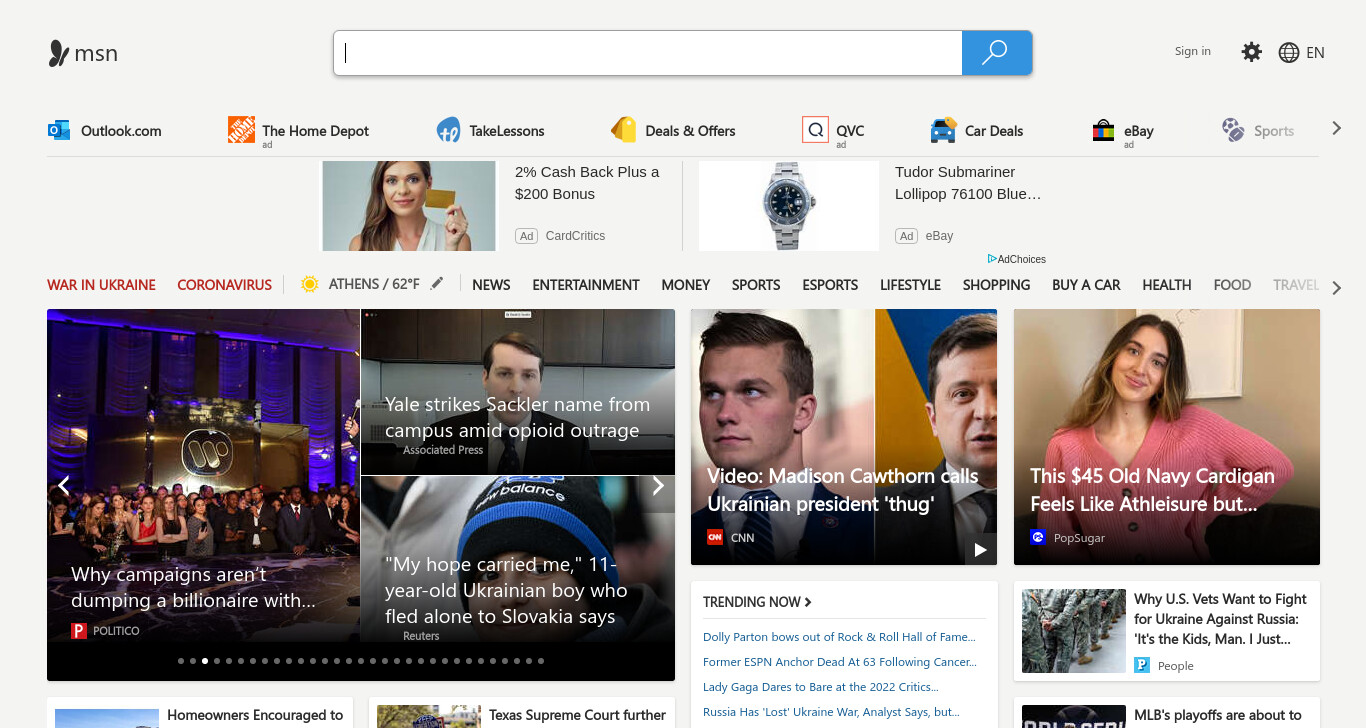Open the $45 Old Navy Cardigan story

point(1152,490)
